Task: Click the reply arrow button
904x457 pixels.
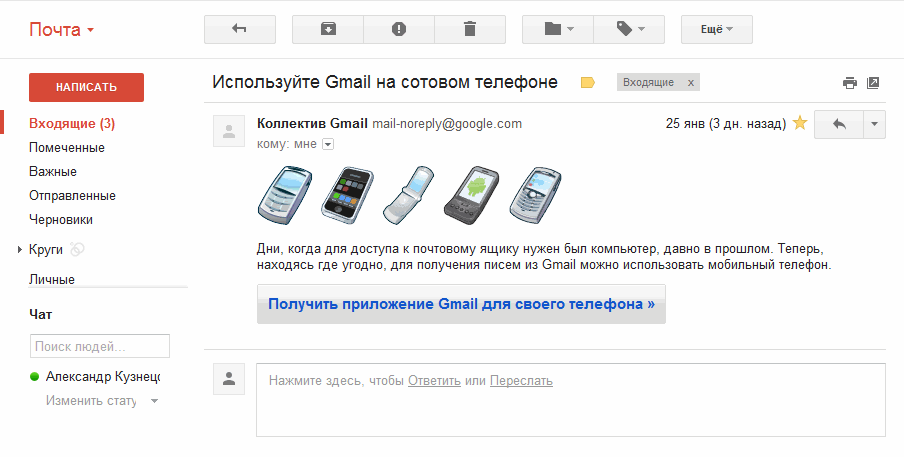Action: [839, 124]
